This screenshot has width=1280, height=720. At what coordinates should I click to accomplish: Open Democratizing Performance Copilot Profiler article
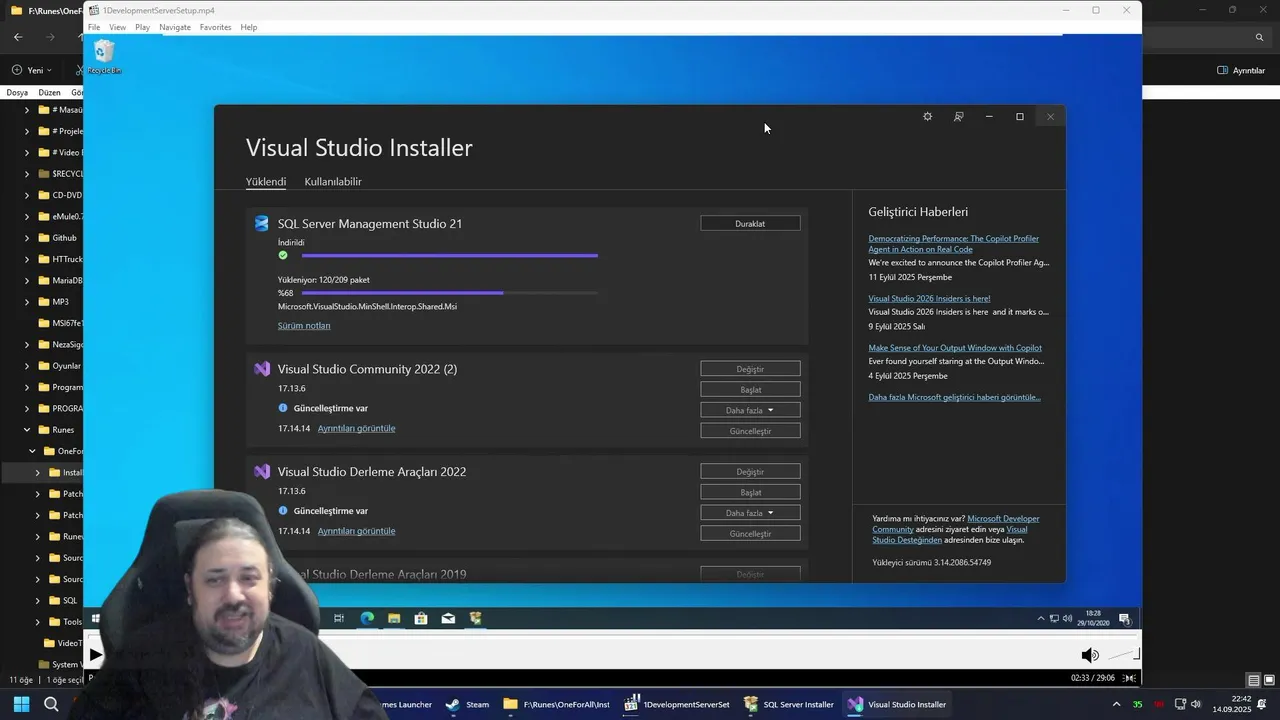pos(953,244)
